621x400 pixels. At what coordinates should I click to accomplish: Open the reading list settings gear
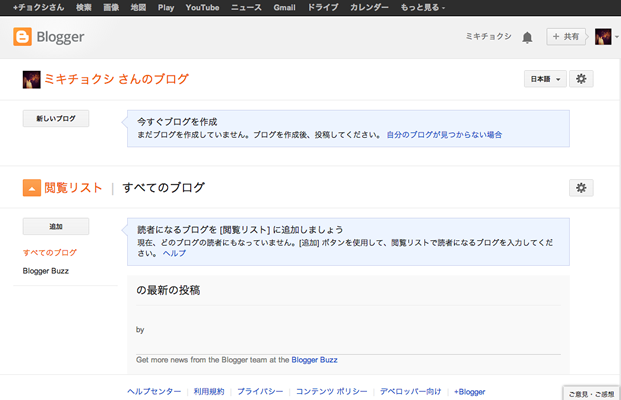581,188
